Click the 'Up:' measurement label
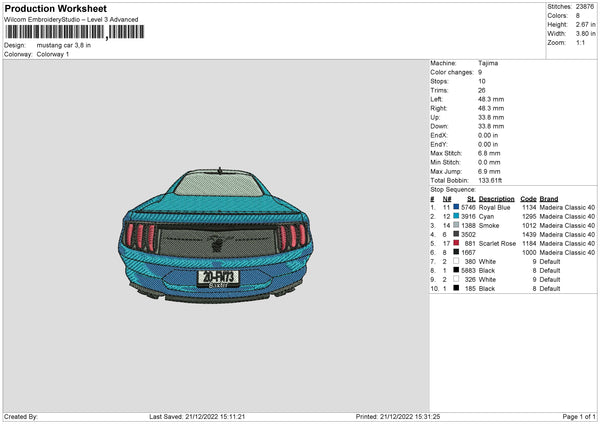The height and width of the screenshot is (424, 600). (435, 117)
